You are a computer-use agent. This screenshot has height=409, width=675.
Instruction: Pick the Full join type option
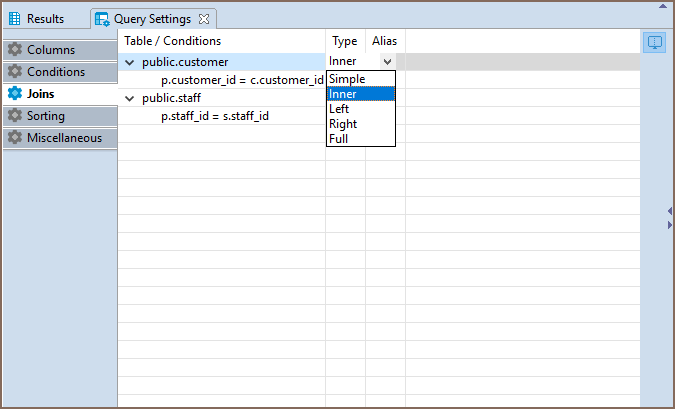338,139
